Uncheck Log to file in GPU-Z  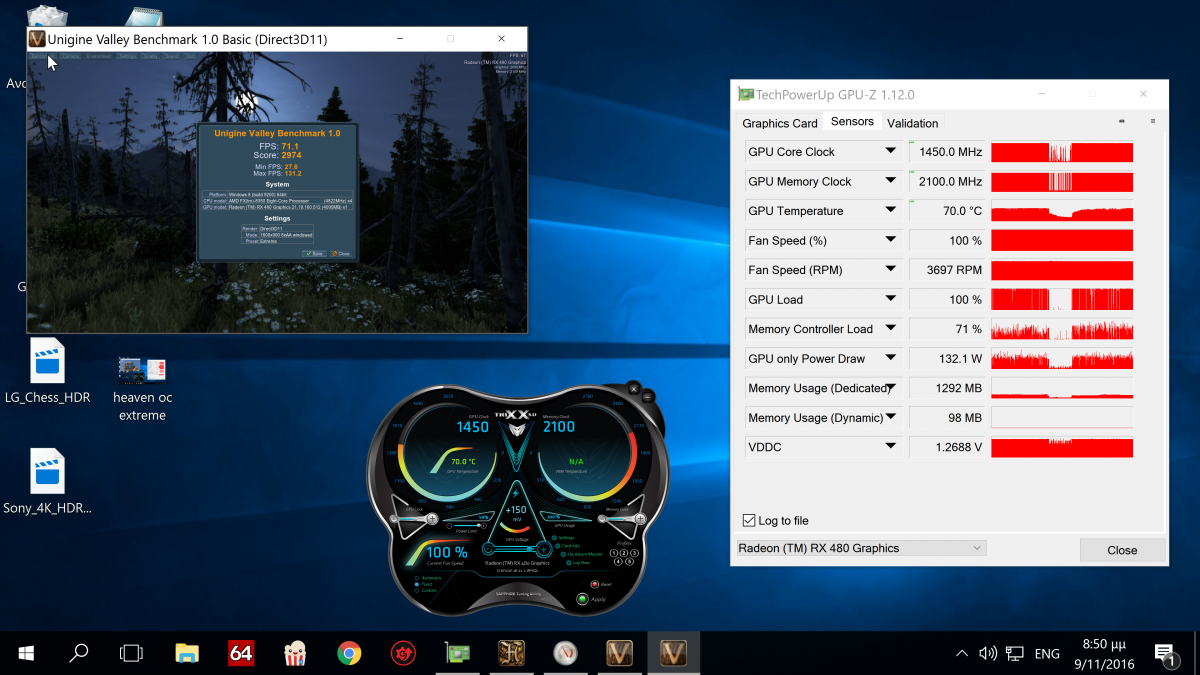coord(749,521)
